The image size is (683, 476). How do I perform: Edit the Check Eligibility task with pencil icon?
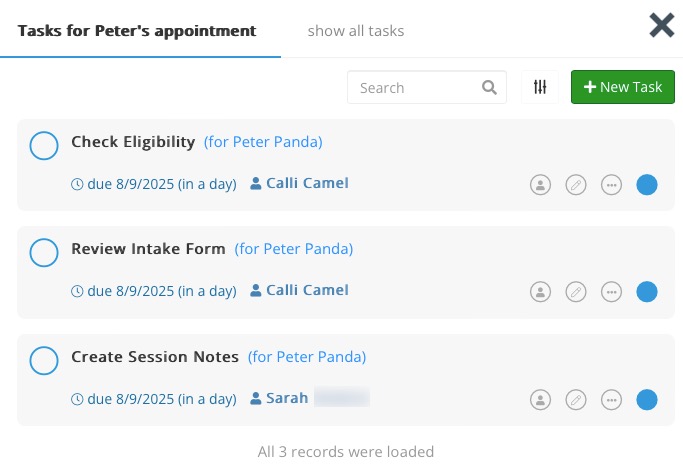[576, 185]
